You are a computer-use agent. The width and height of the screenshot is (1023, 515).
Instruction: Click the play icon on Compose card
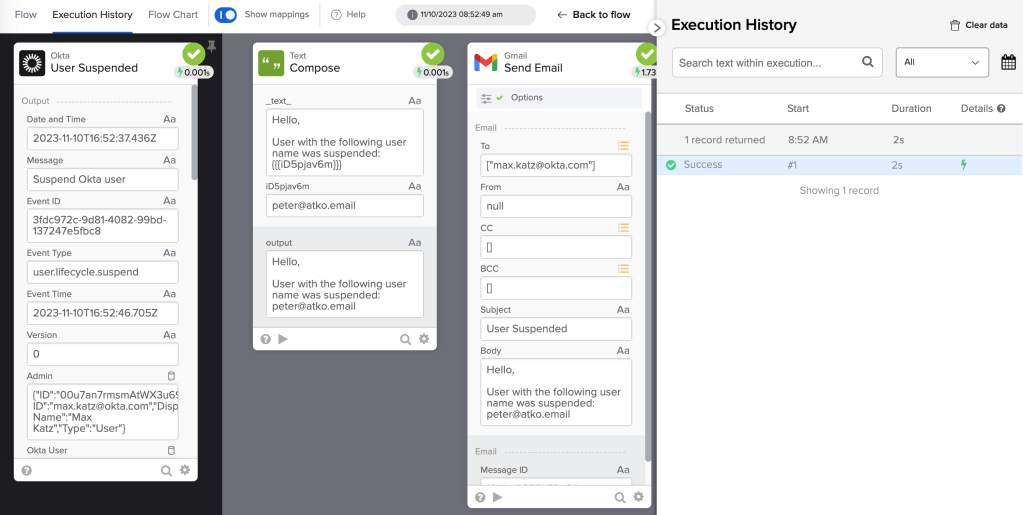click(x=283, y=339)
